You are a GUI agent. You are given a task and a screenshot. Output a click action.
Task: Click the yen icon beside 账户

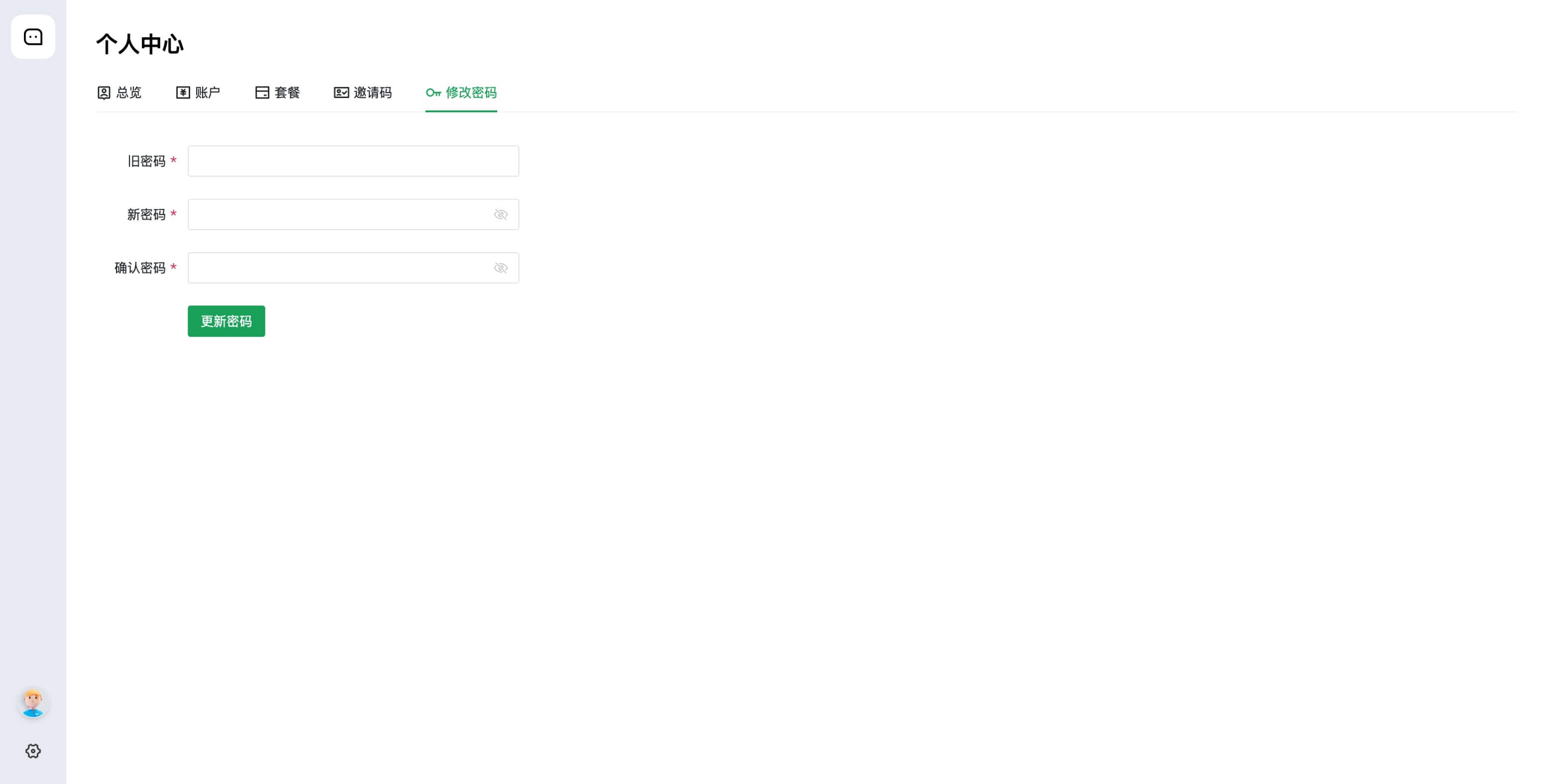point(183,93)
